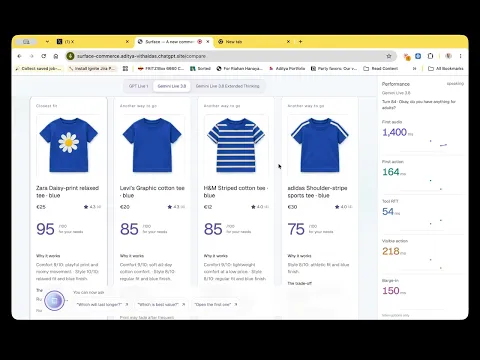This screenshot has height=360, width=480.
Task: Reload the page with refresh icon
Action: point(44,56)
